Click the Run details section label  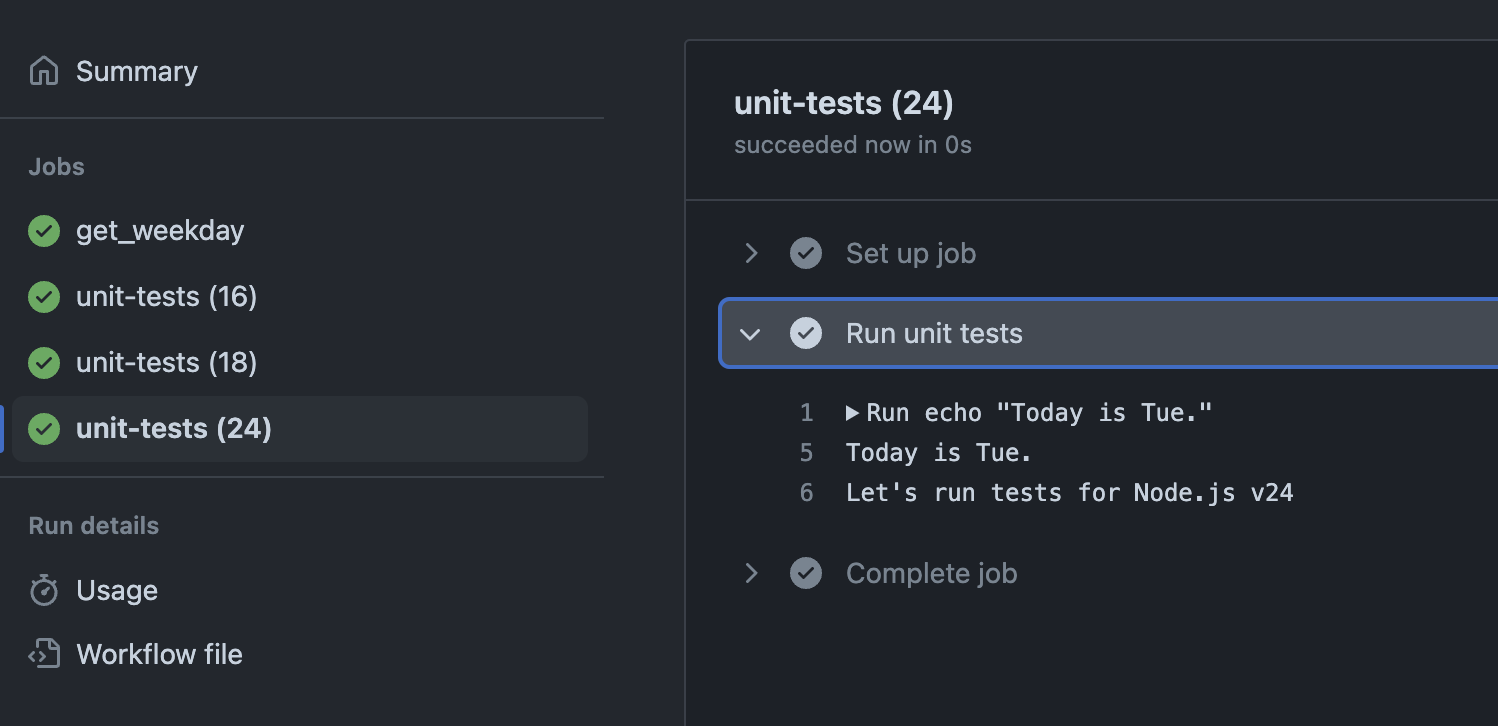(94, 525)
